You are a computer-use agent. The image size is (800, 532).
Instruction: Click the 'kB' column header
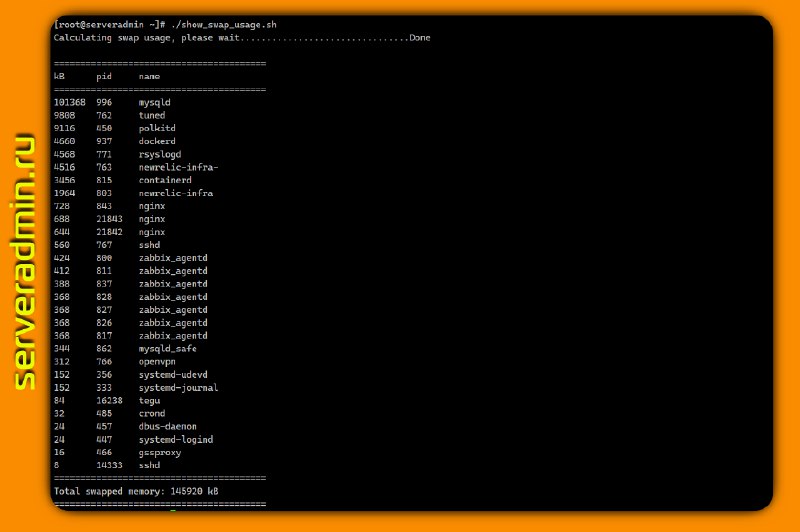(59, 77)
